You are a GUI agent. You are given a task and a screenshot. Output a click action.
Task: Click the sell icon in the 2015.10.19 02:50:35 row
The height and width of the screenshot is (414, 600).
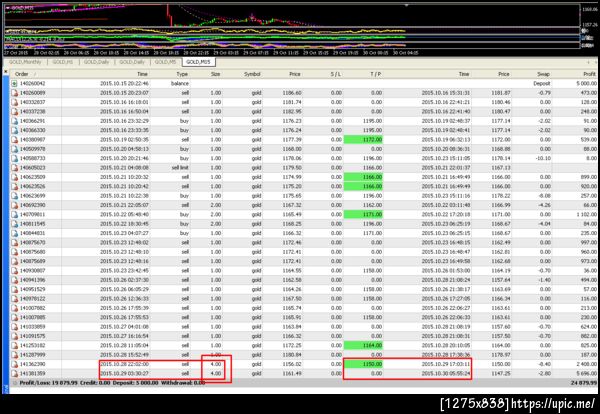[15, 140]
